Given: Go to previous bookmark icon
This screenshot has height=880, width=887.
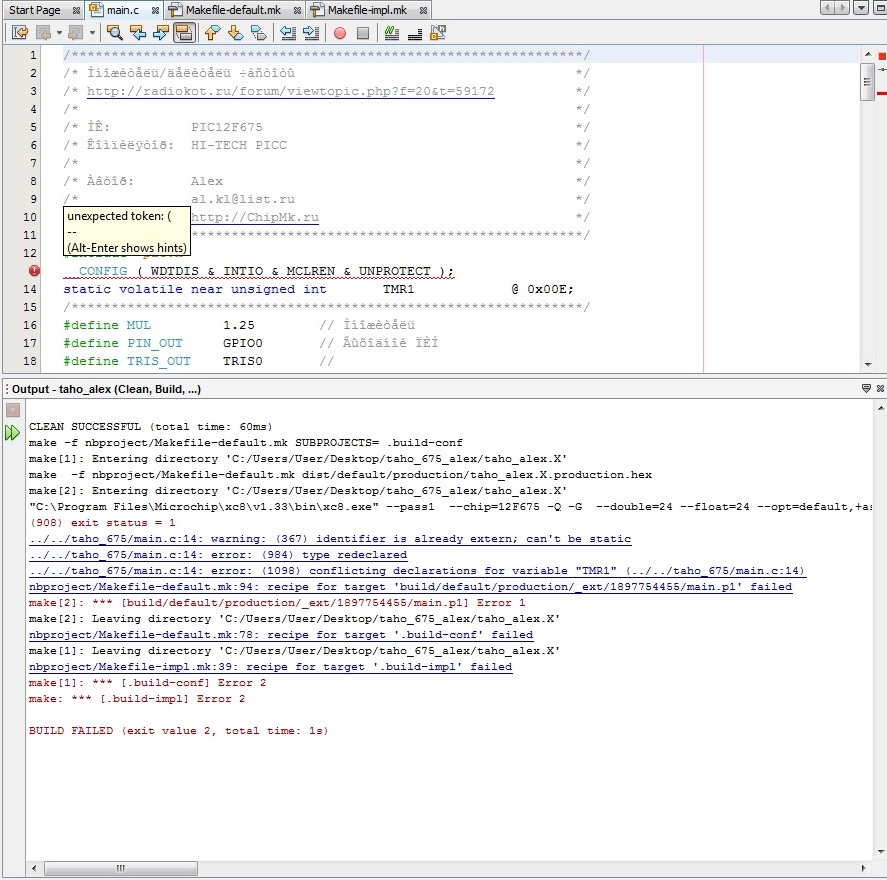Looking at the screenshot, I should click(x=212, y=32).
